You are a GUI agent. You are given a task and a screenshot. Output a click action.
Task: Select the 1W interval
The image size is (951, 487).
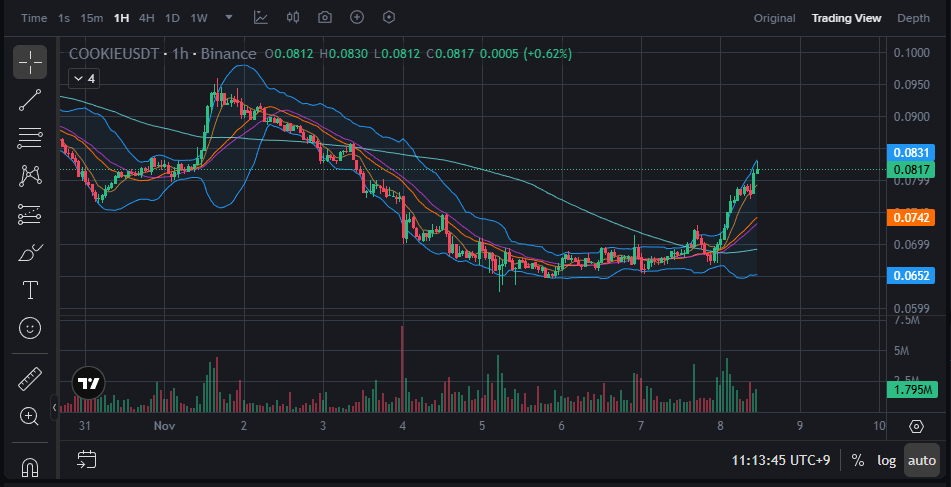pyautogui.click(x=199, y=18)
